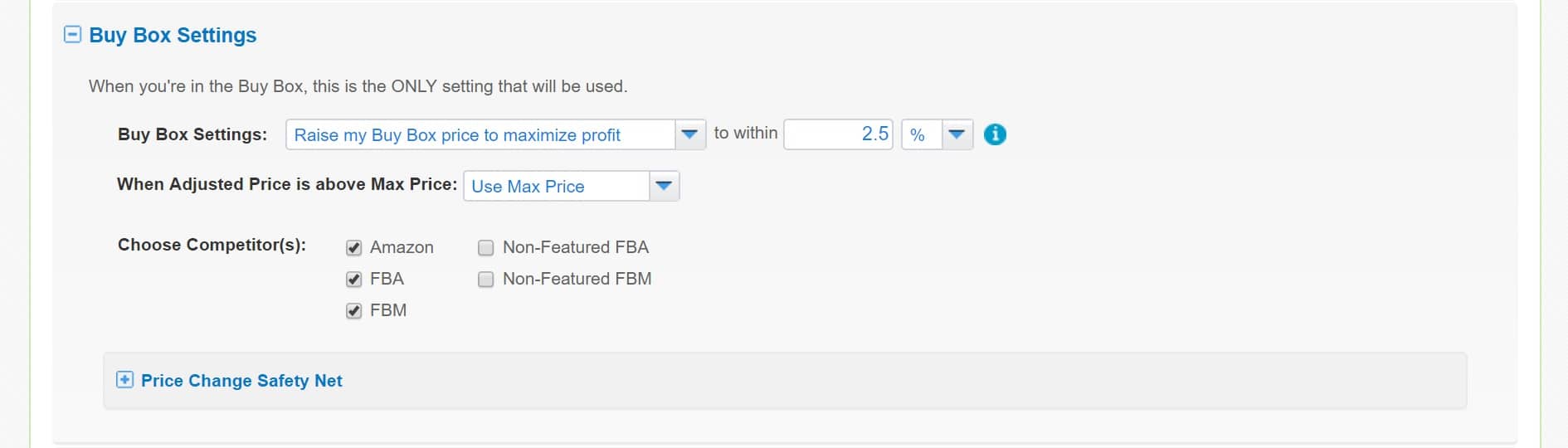Screen dimensions: 1568x448
Task: Click the Price Change Safety Net heading
Action: point(241,381)
